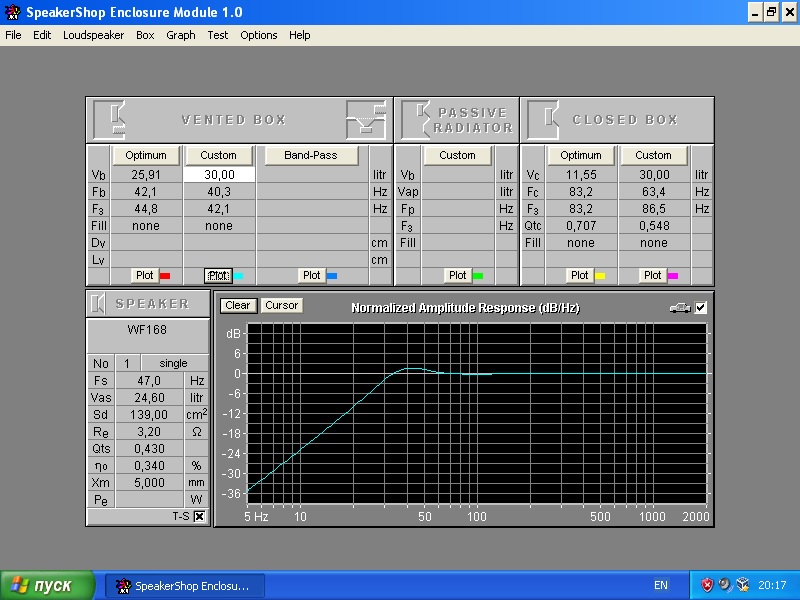The width and height of the screenshot is (800, 600).
Task: Click the speaker panel driver icon
Action: click(x=99, y=303)
